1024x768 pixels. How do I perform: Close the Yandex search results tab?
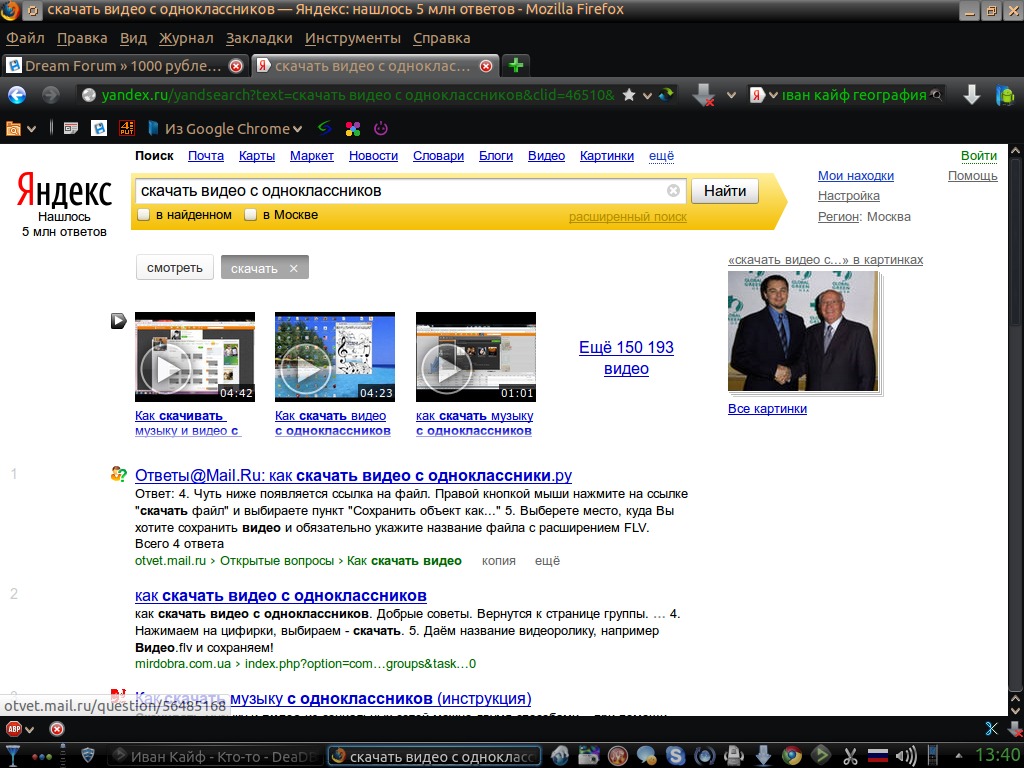(x=486, y=66)
